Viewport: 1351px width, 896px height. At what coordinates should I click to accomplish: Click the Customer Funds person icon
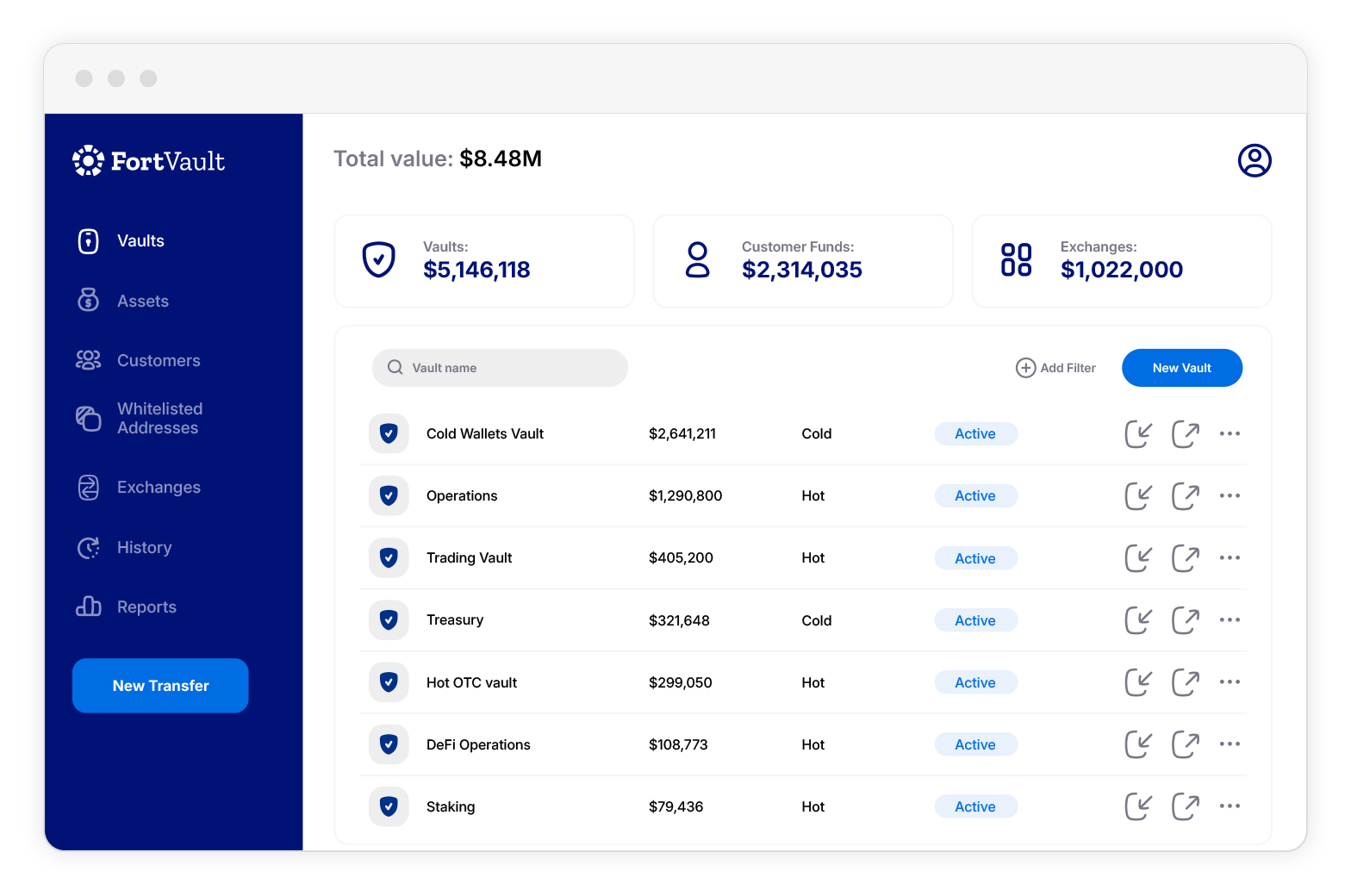(697, 259)
